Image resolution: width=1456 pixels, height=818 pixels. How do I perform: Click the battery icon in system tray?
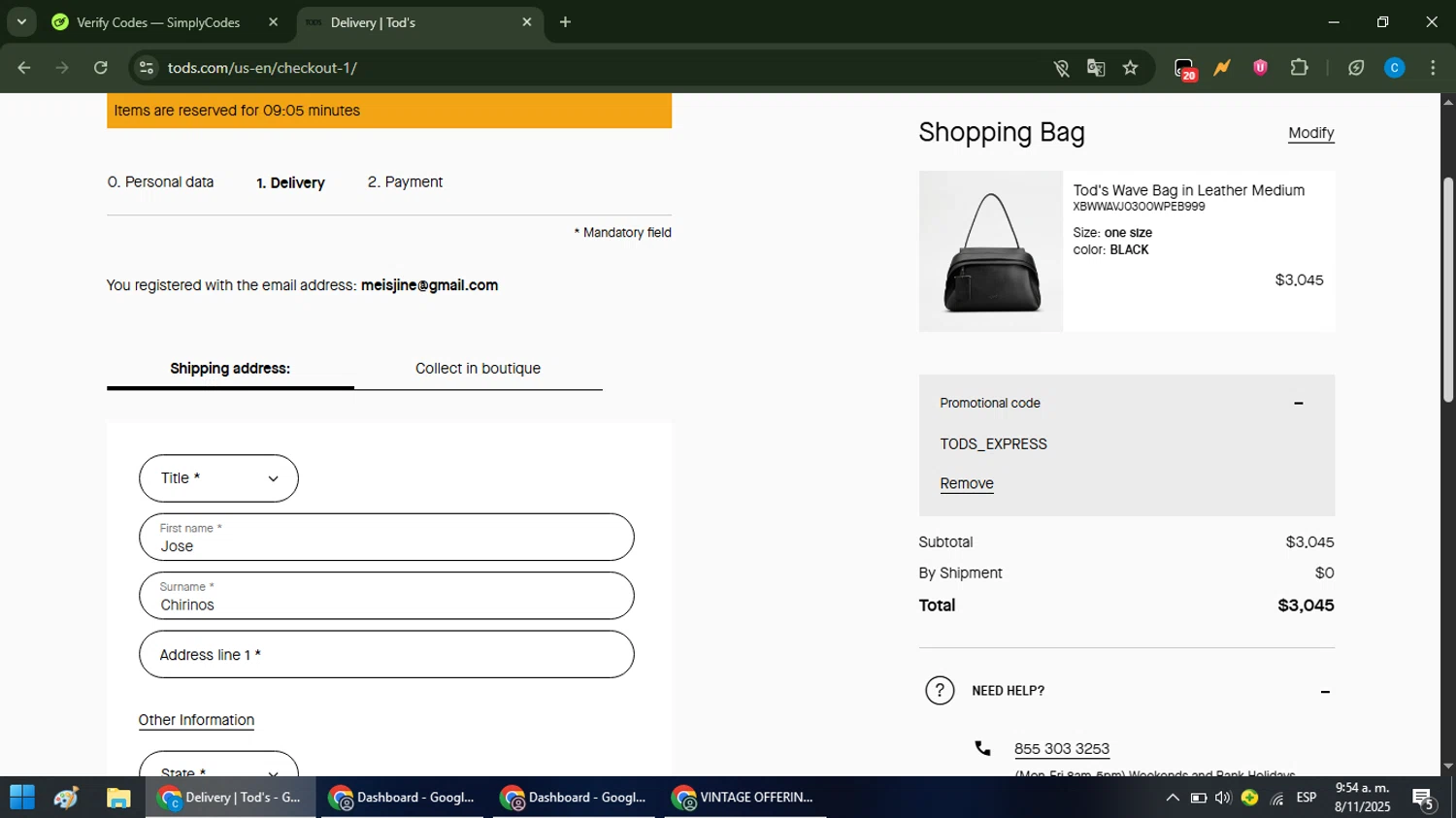point(1199,798)
